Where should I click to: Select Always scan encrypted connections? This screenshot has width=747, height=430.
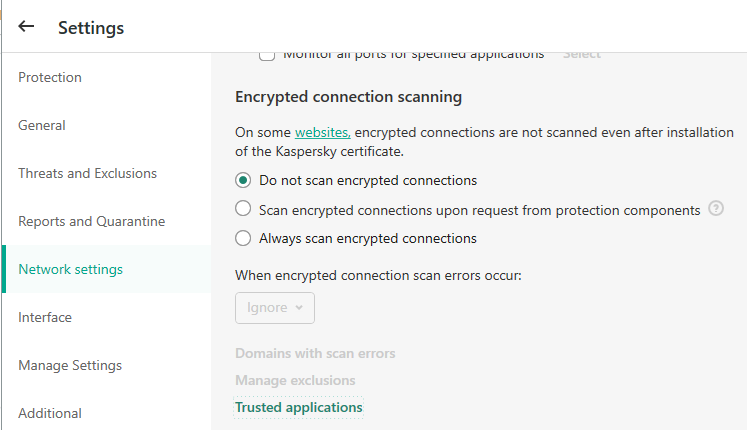243,238
